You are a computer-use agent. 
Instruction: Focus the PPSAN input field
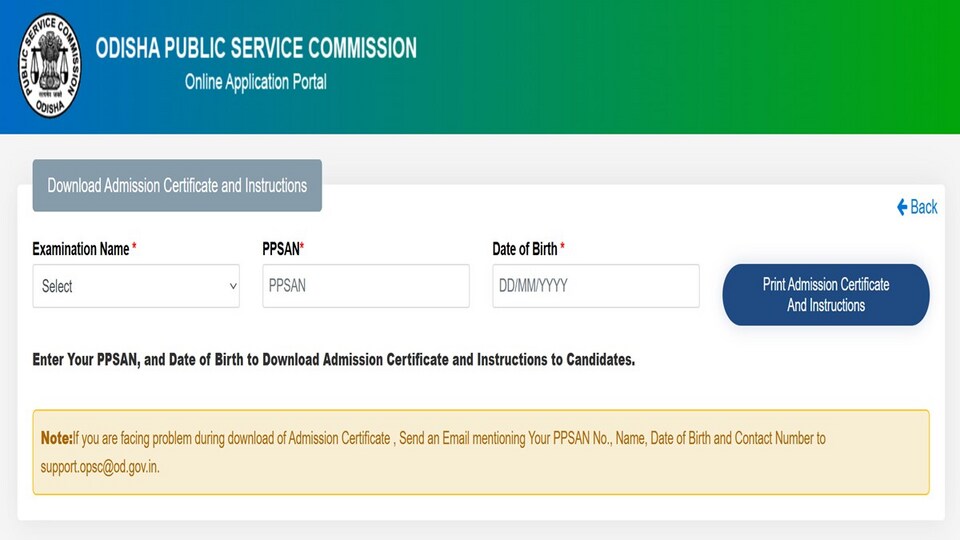[366, 286]
